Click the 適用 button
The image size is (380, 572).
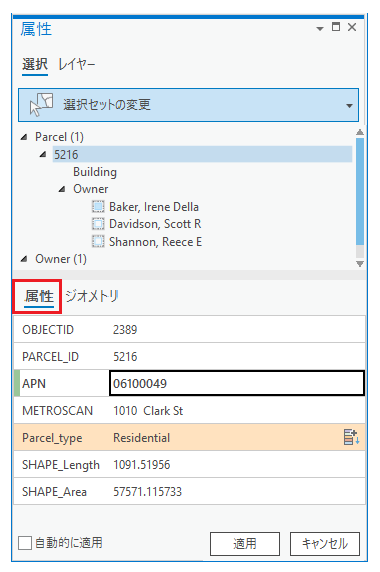click(x=245, y=544)
